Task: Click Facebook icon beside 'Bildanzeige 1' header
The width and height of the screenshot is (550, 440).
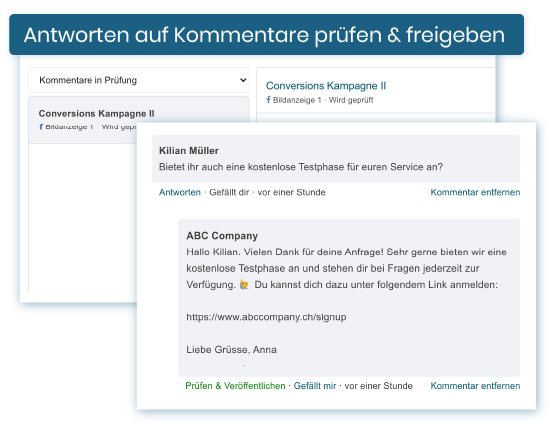Action: tap(268, 100)
